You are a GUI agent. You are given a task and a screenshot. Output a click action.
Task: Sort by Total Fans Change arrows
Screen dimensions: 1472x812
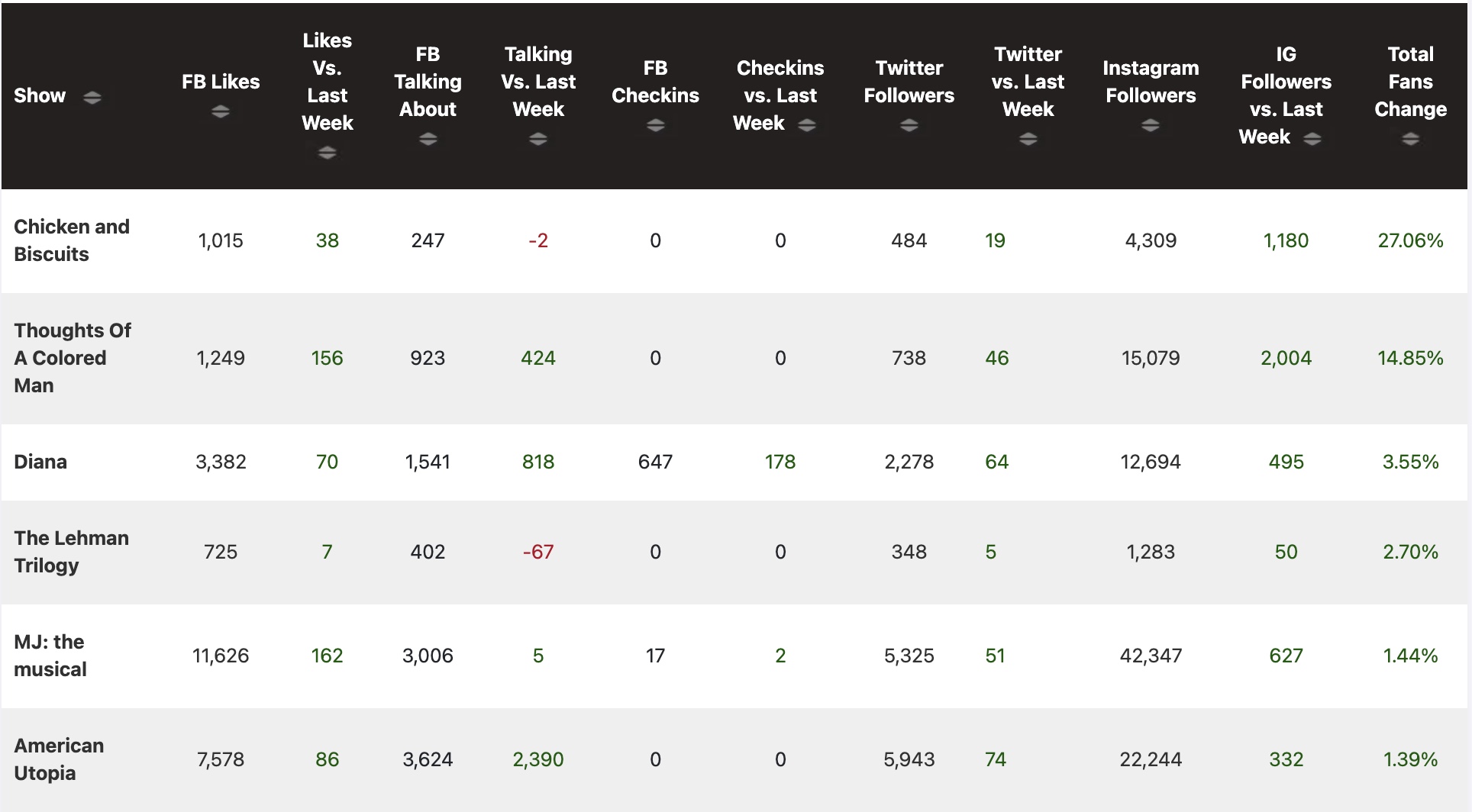[1410, 139]
